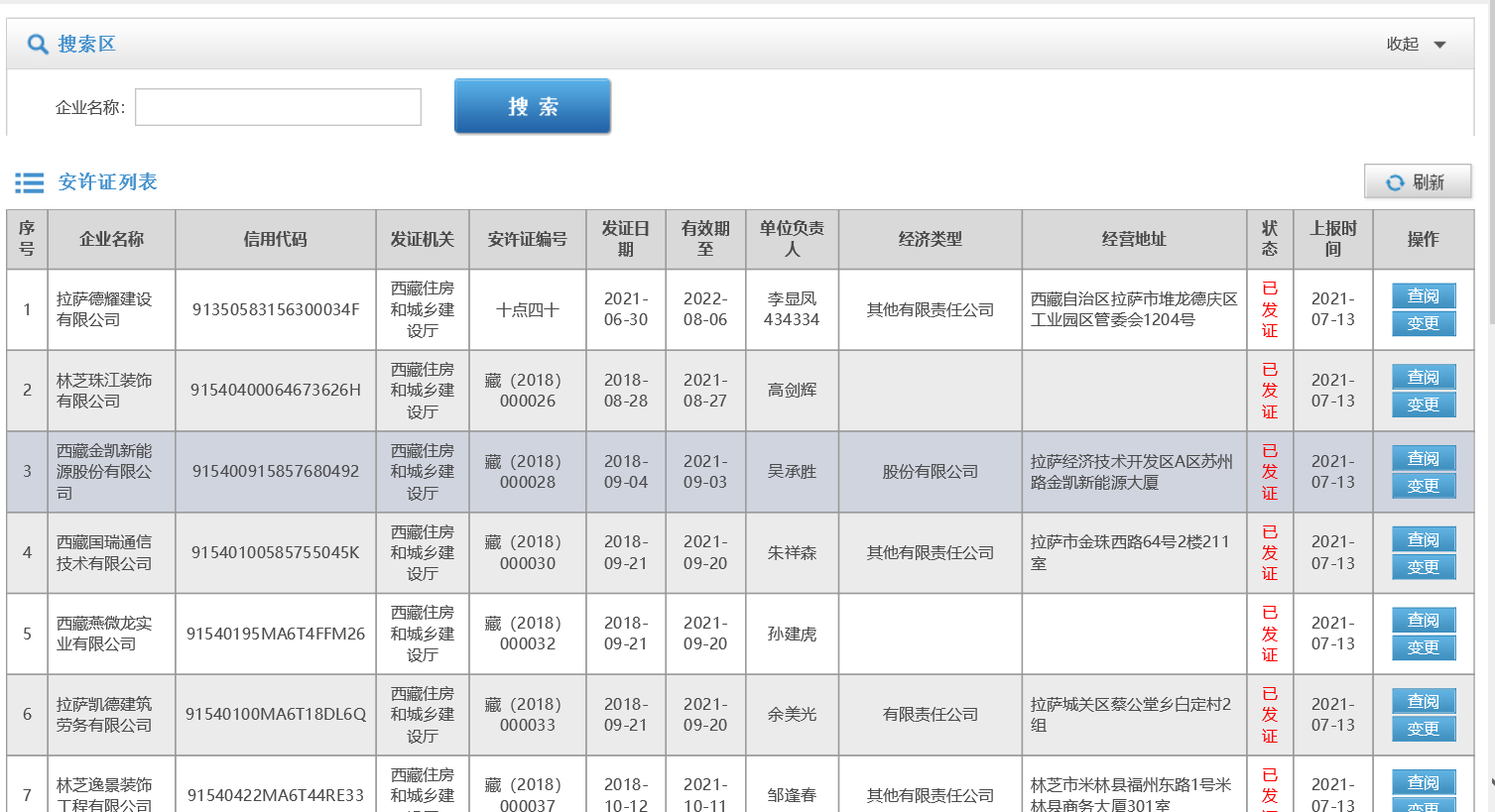The width and height of the screenshot is (1495, 812).
Task: View 查阅 for 林芝珠江装饰有限公司
Action: tap(1423, 378)
